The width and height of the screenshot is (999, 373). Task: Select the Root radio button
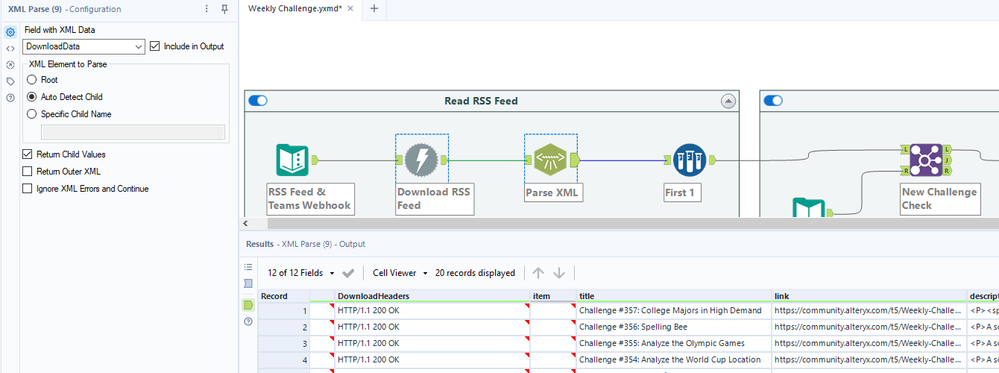coord(32,80)
